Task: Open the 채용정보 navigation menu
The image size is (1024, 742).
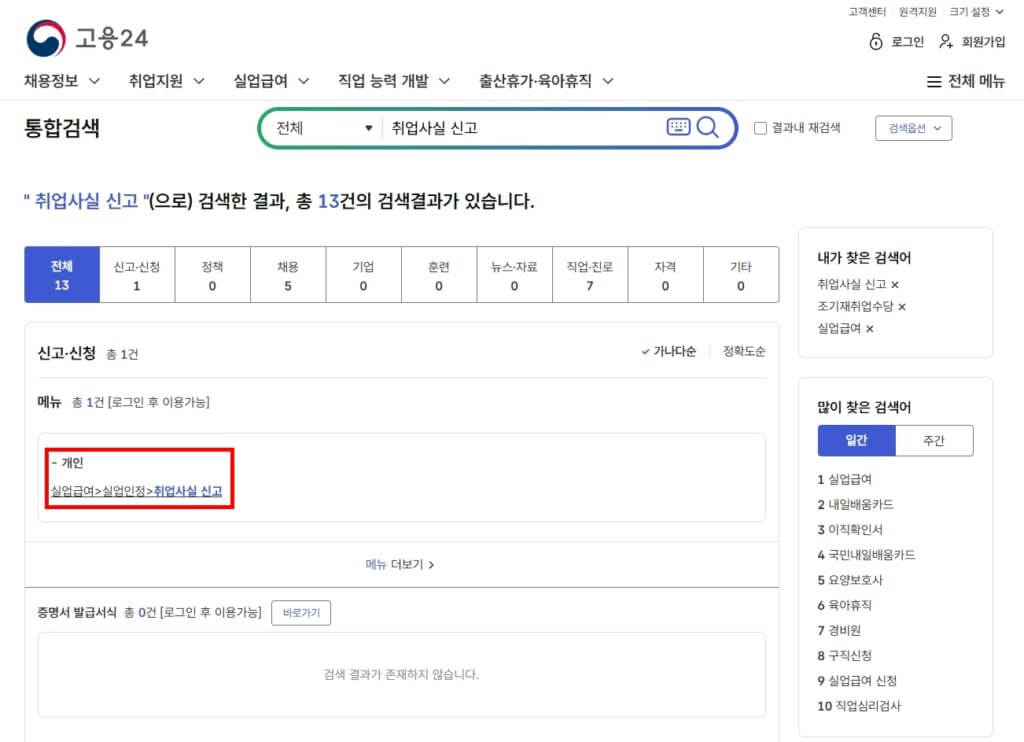Action: click(x=62, y=81)
